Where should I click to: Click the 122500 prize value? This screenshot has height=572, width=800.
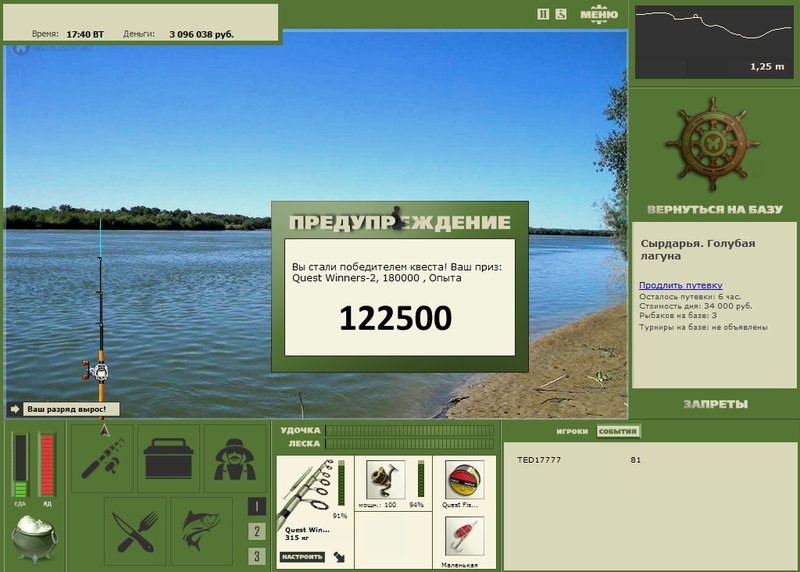[x=395, y=318]
